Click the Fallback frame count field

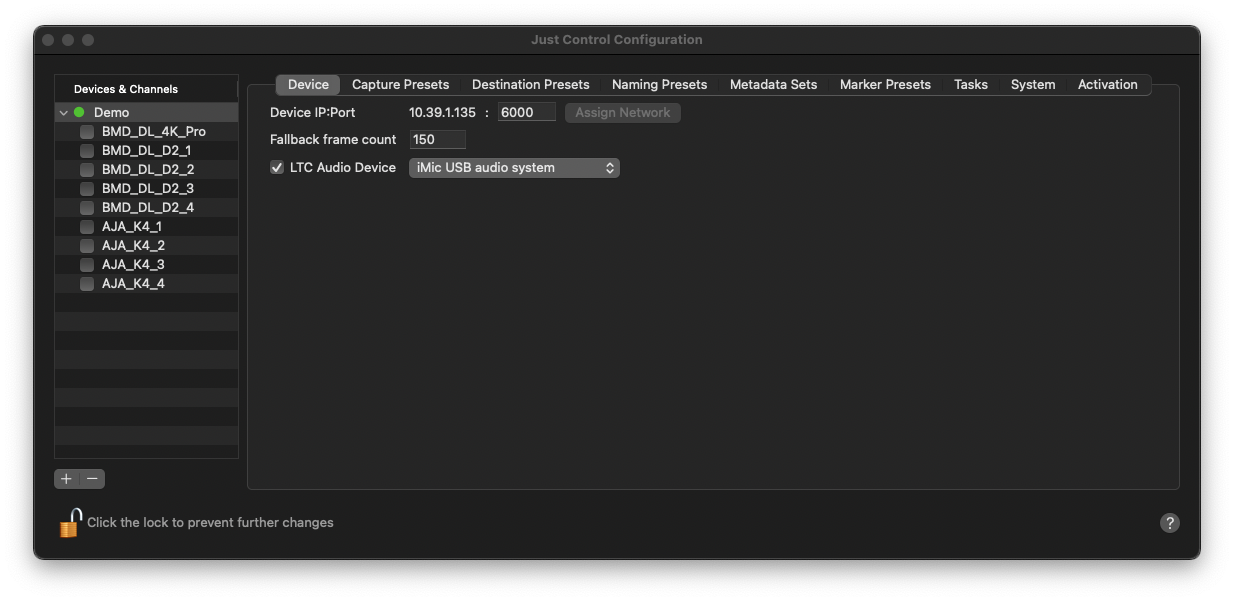(438, 140)
